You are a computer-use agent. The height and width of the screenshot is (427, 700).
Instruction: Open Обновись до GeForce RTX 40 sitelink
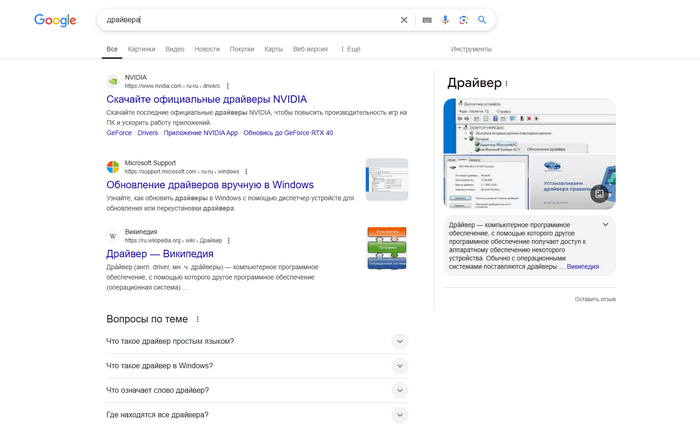(288, 133)
